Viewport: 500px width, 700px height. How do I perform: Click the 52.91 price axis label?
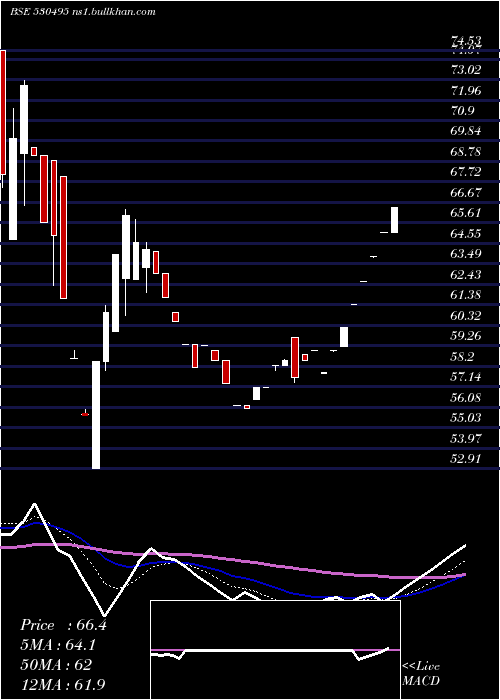point(466,458)
